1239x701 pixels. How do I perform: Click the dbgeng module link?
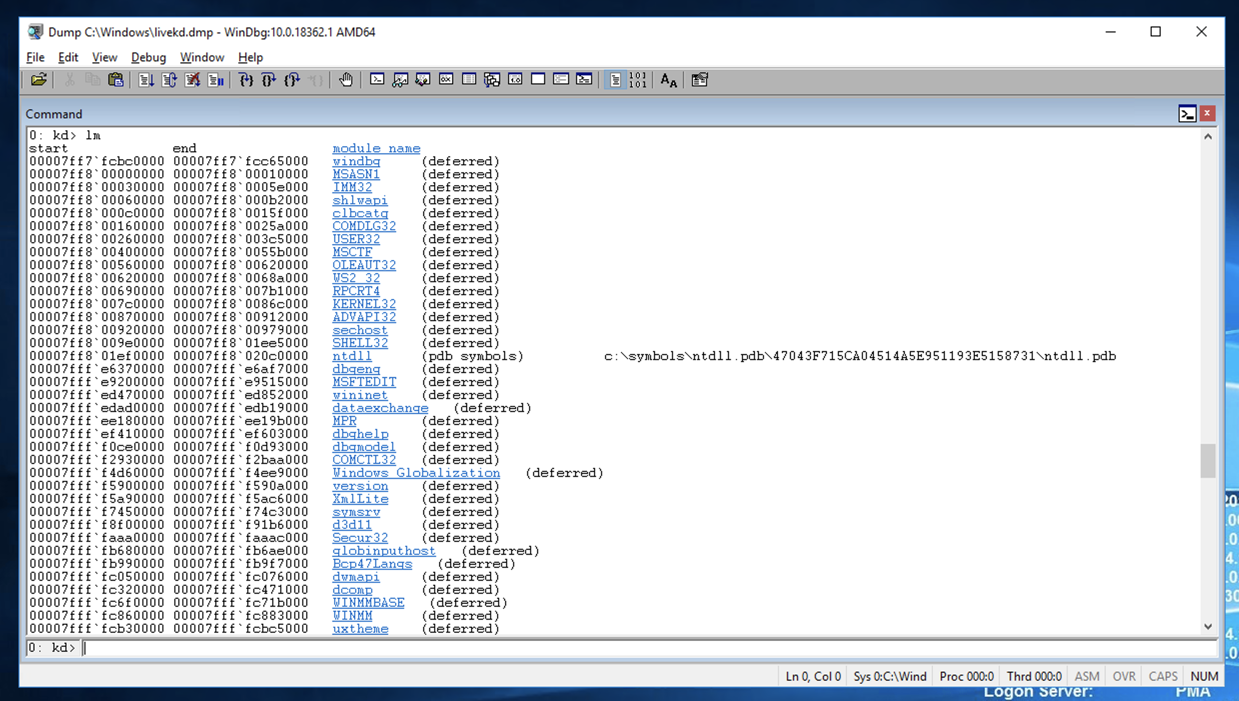coord(356,369)
